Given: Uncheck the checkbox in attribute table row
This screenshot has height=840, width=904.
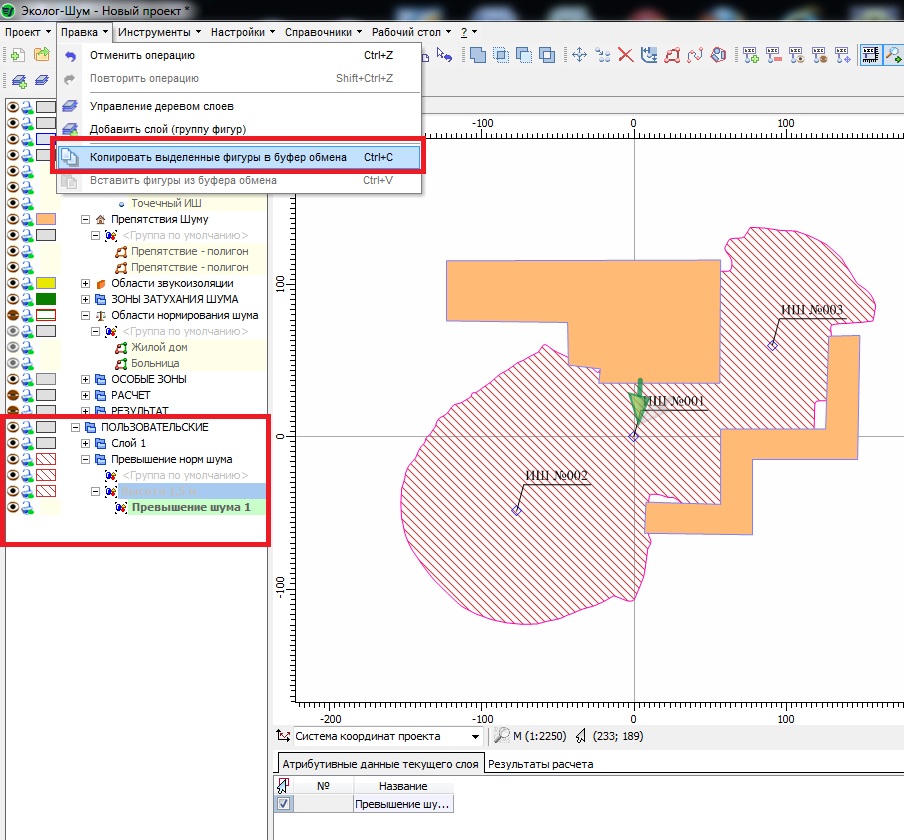Looking at the screenshot, I should 284,804.
